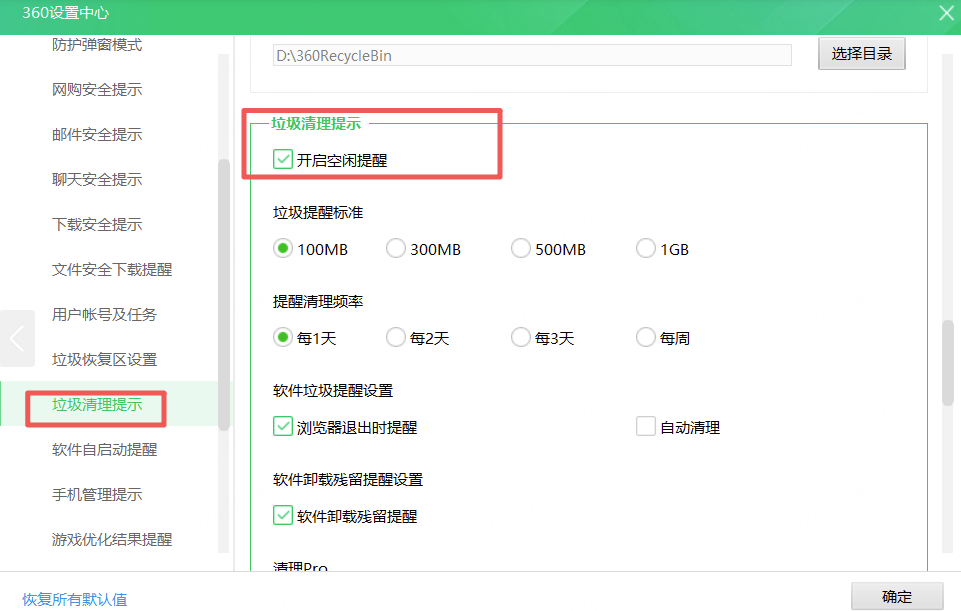
Task: Select the 300MB garbage threshold
Action: pyautogui.click(x=395, y=249)
